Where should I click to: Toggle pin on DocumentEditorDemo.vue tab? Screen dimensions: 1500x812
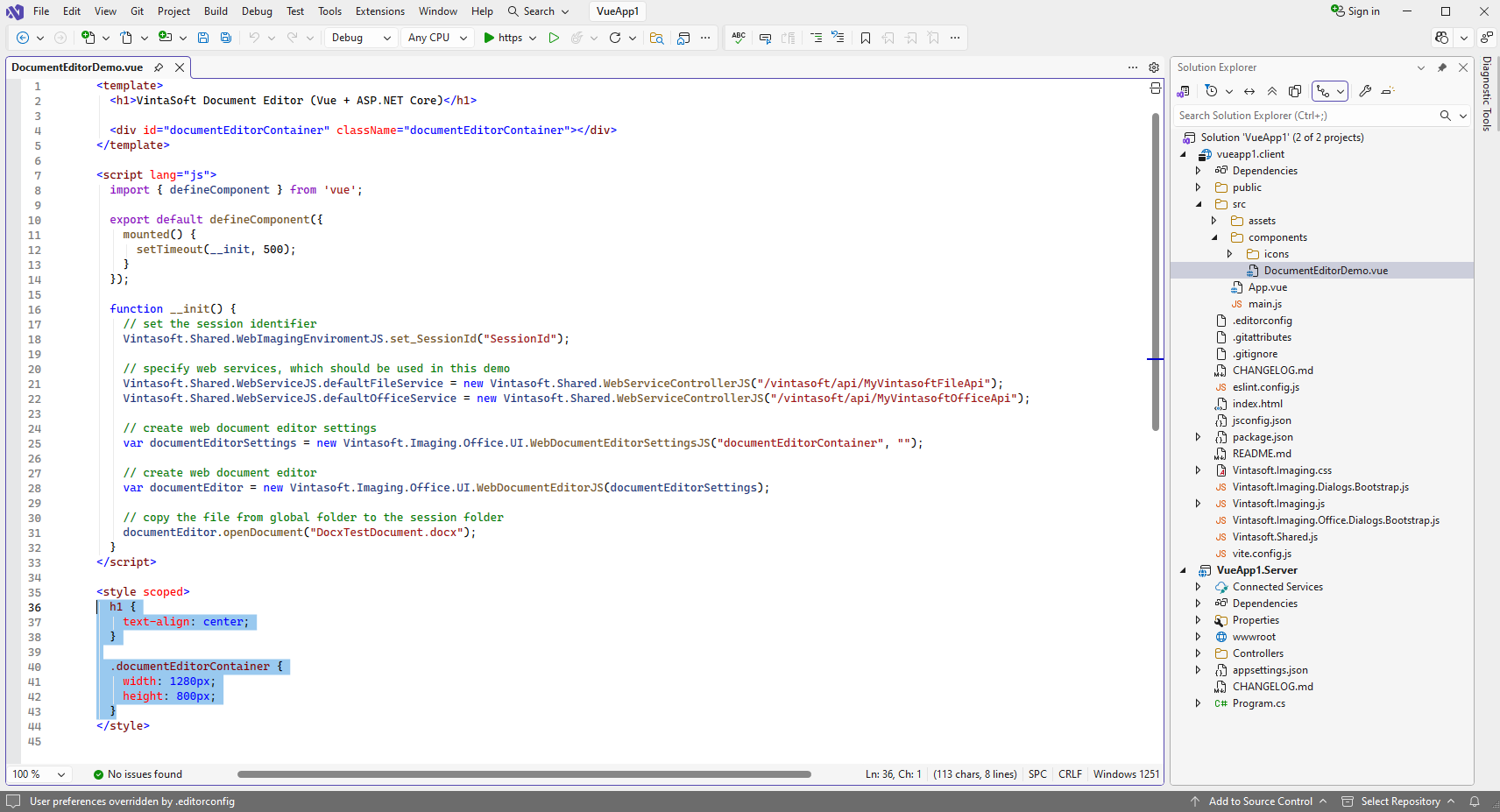(159, 67)
